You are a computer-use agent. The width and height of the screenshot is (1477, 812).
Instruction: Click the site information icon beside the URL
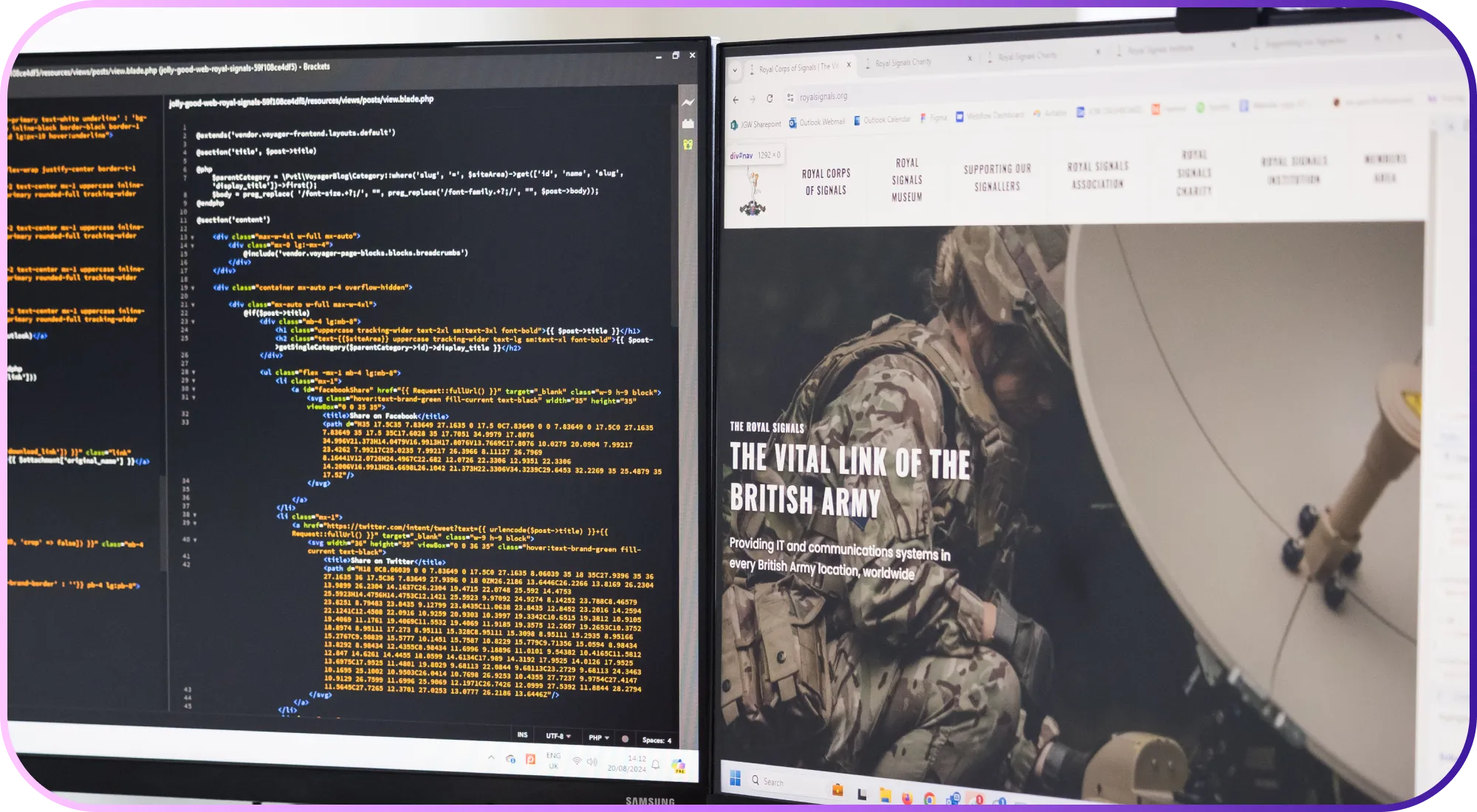coord(790,97)
